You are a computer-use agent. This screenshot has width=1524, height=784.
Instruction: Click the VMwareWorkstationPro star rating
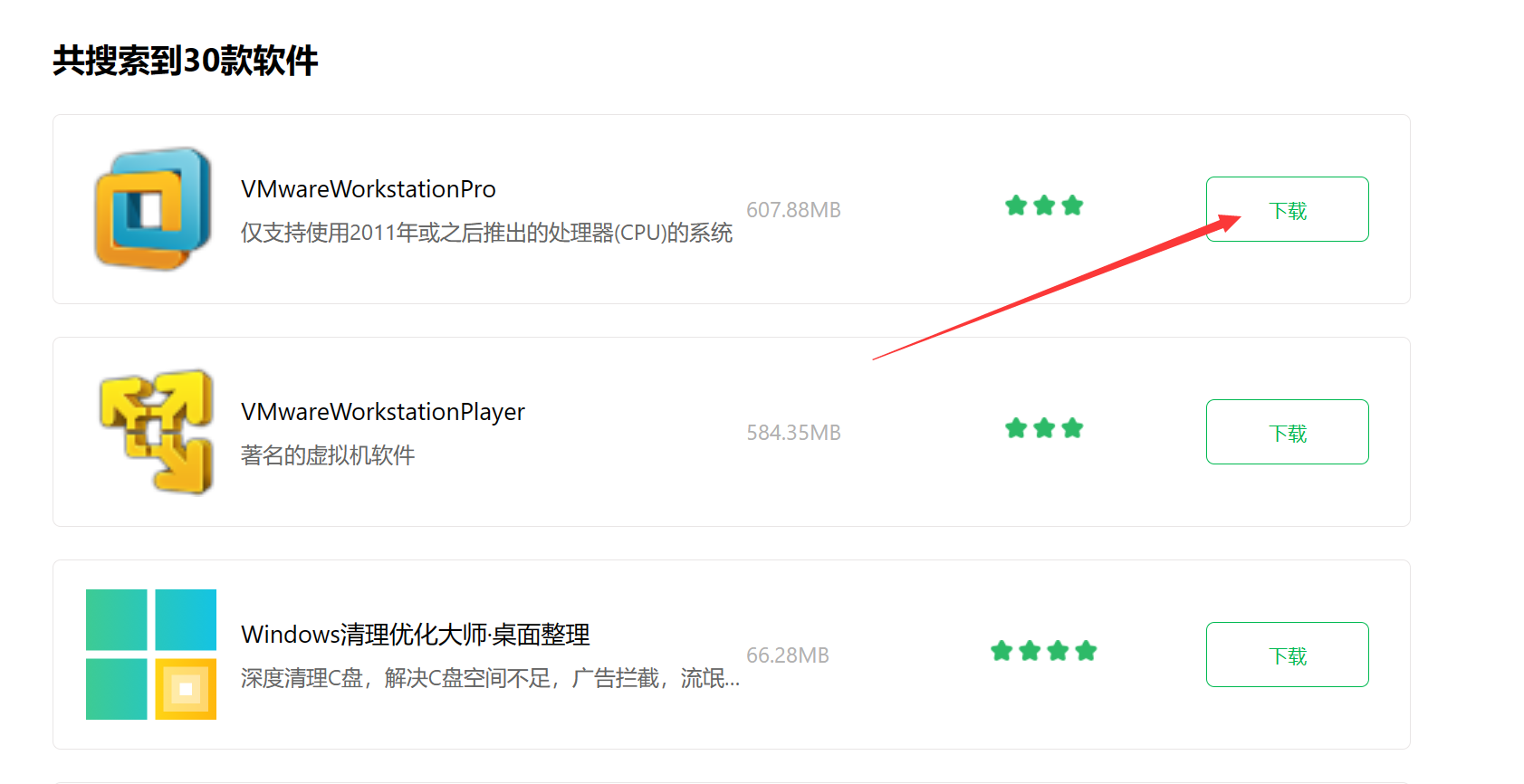click(x=1044, y=206)
